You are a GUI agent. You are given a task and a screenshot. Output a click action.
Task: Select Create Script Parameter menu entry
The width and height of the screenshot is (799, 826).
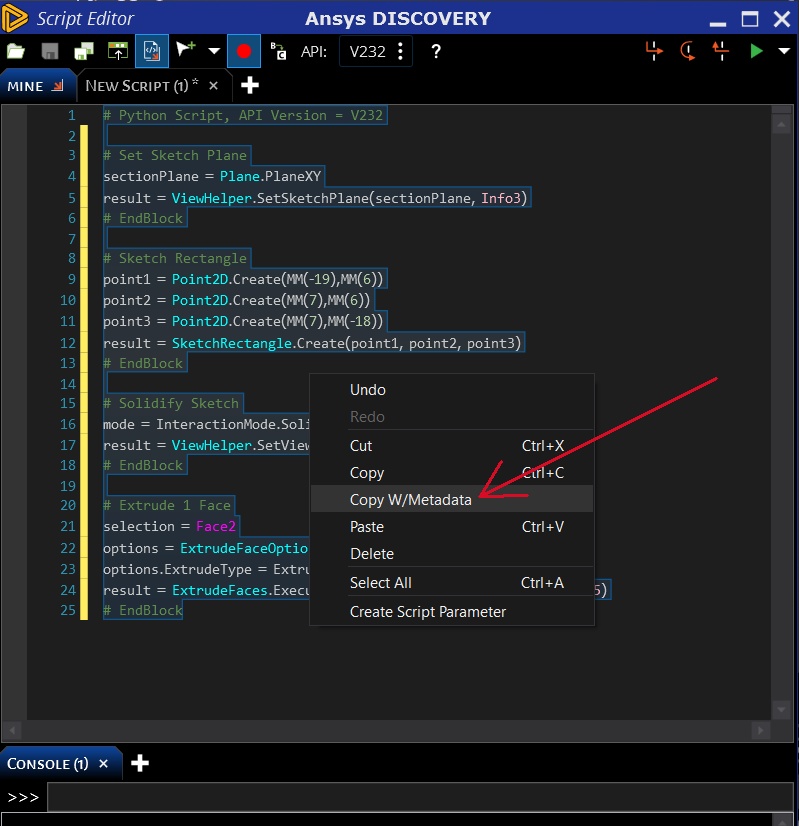click(x=427, y=612)
